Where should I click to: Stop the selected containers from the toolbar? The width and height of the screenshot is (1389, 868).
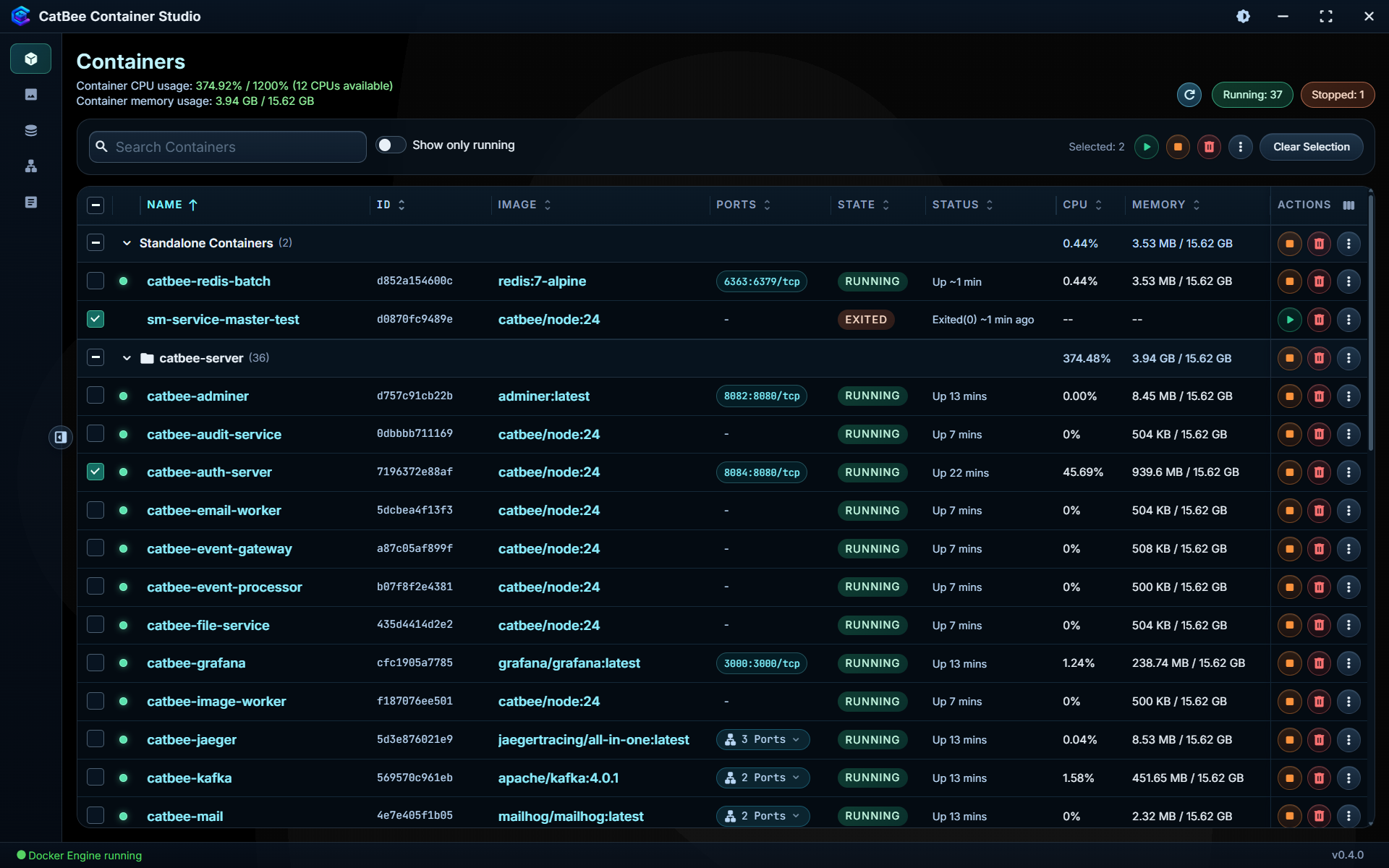tap(1178, 147)
